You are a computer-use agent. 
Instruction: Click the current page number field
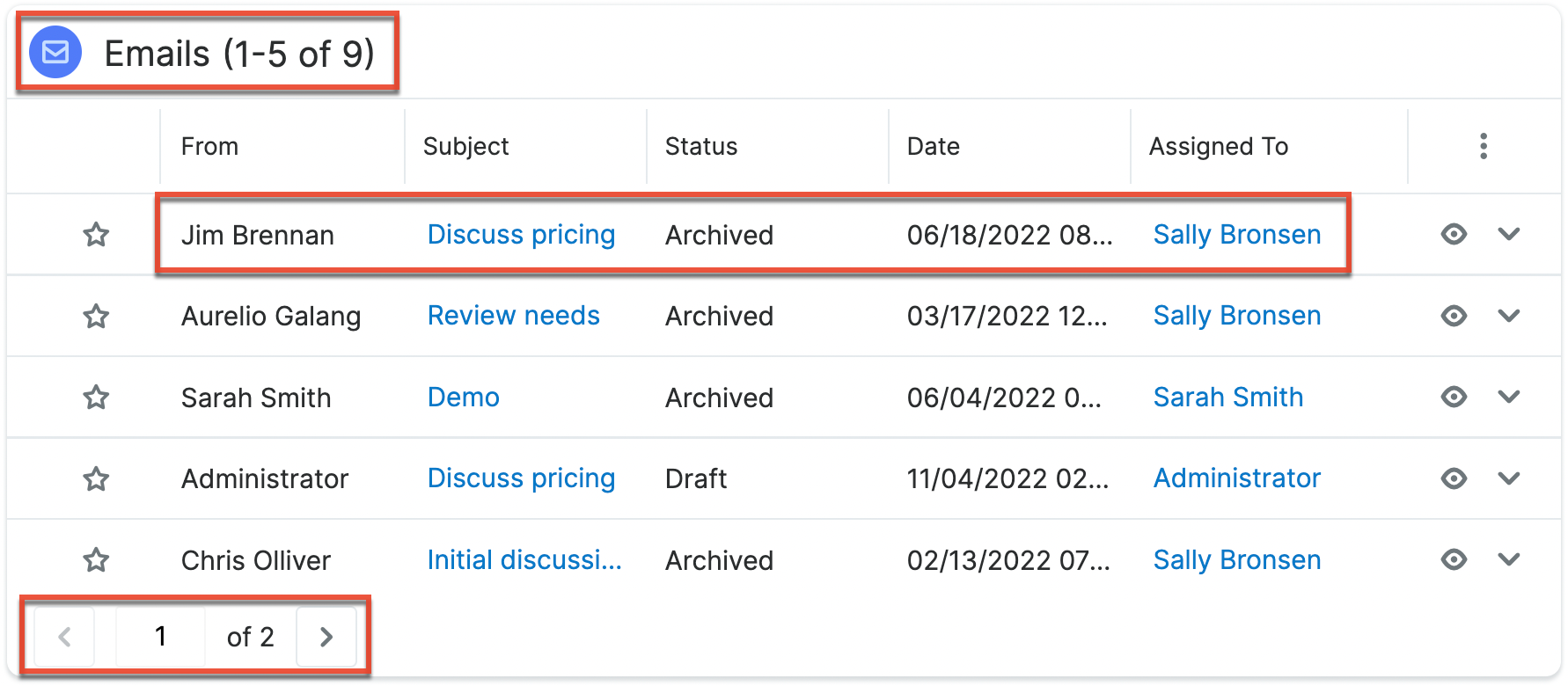click(161, 636)
